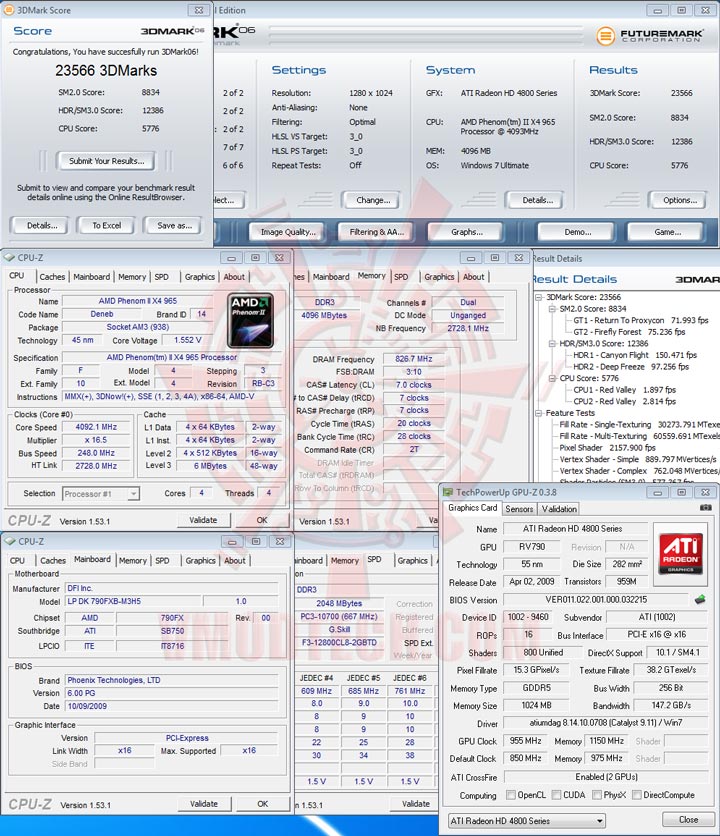Click Details button in Score window
Image resolution: width=720 pixels, height=836 pixels.
pyautogui.click(x=42, y=226)
